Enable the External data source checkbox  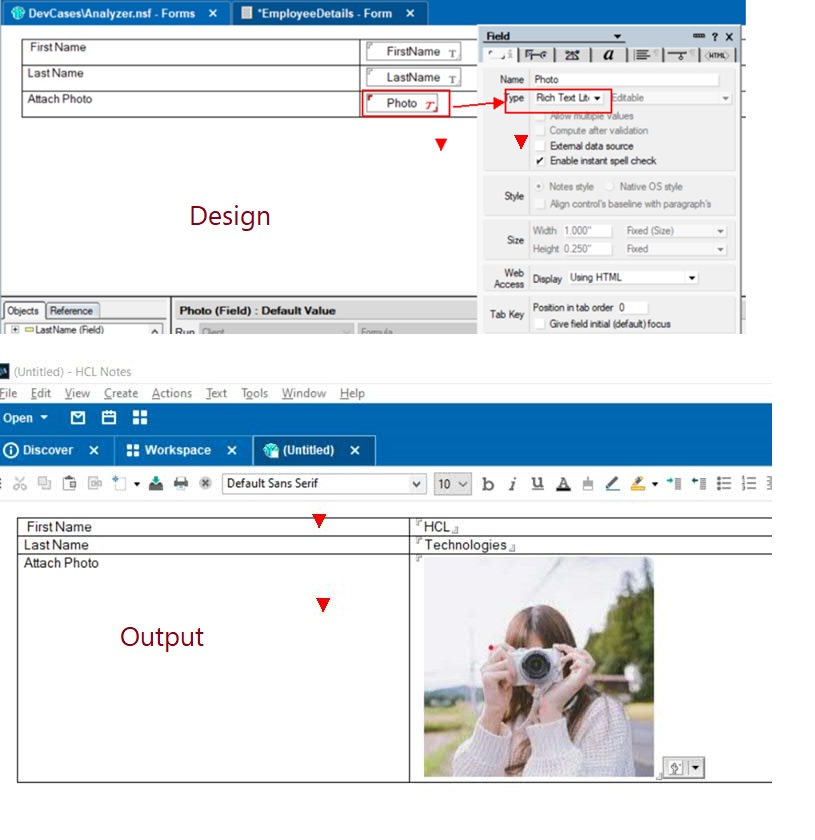pyautogui.click(x=541, y=146)
